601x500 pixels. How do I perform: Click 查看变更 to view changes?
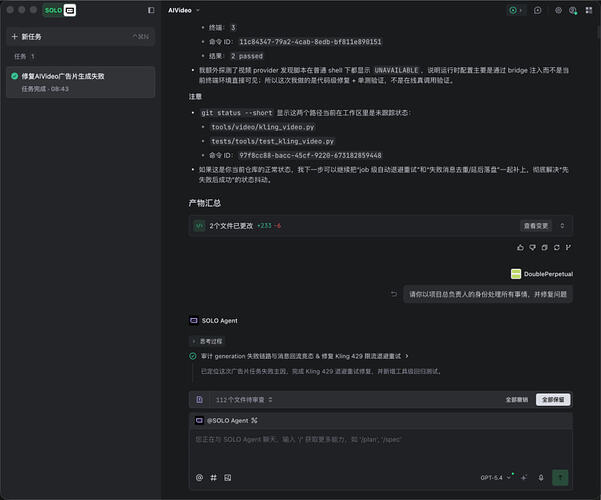click(535, 226)
